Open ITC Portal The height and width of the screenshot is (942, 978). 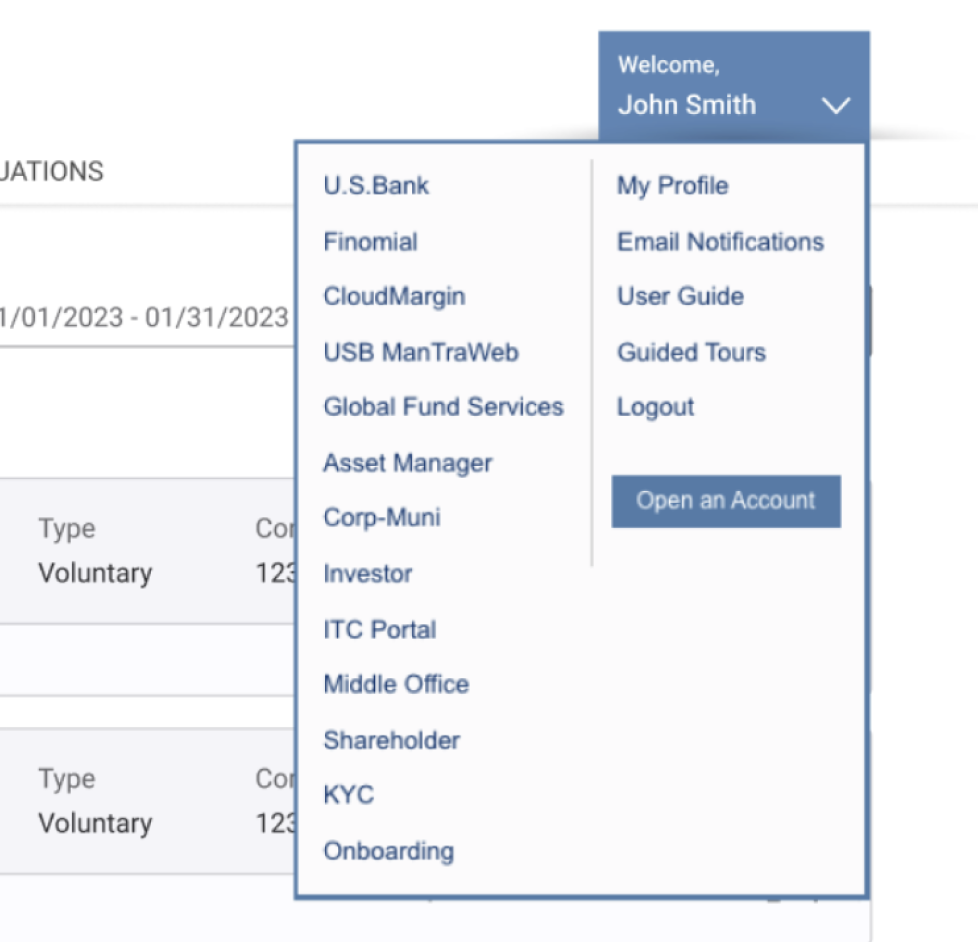pyautogui.click(x=380, y=629)
